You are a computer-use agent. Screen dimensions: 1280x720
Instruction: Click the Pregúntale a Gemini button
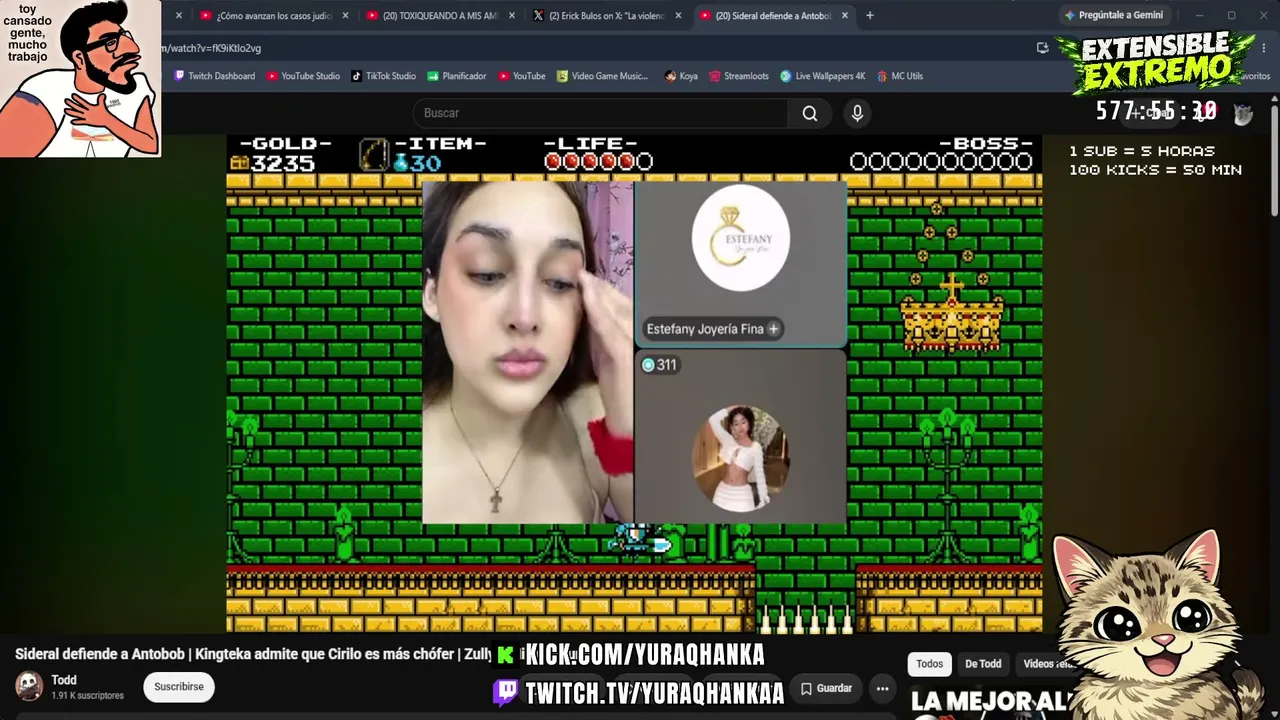point(1114,16)
